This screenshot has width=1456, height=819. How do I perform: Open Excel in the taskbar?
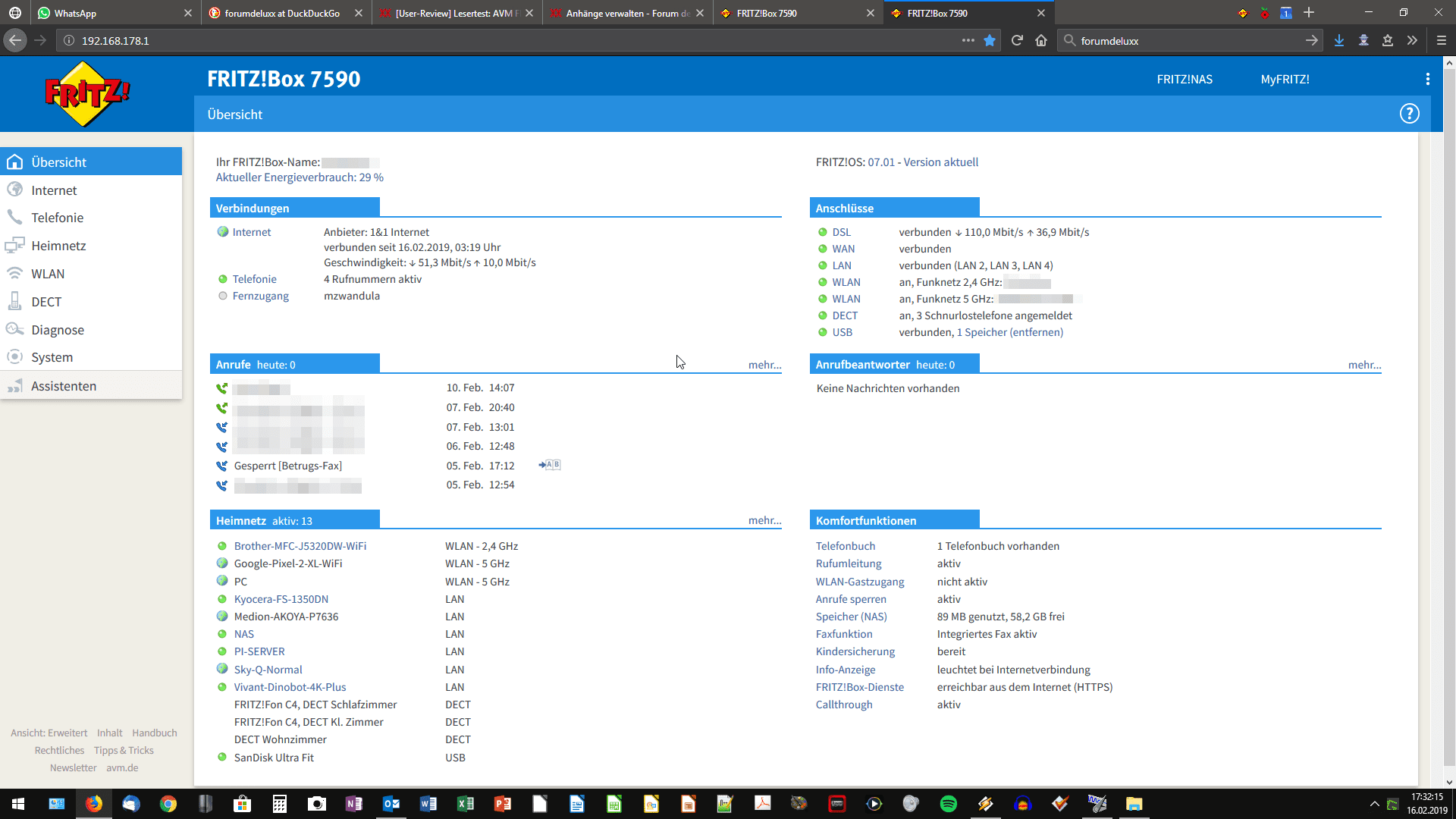click(466, 804)
